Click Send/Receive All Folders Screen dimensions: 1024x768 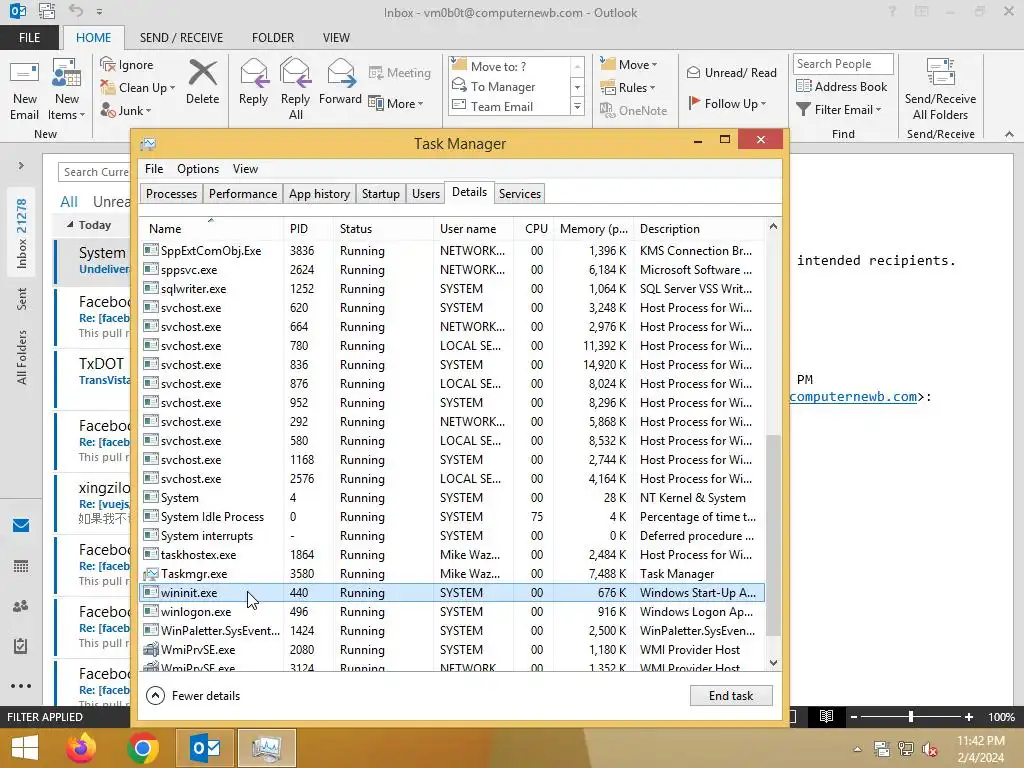[x=940, y=89]
